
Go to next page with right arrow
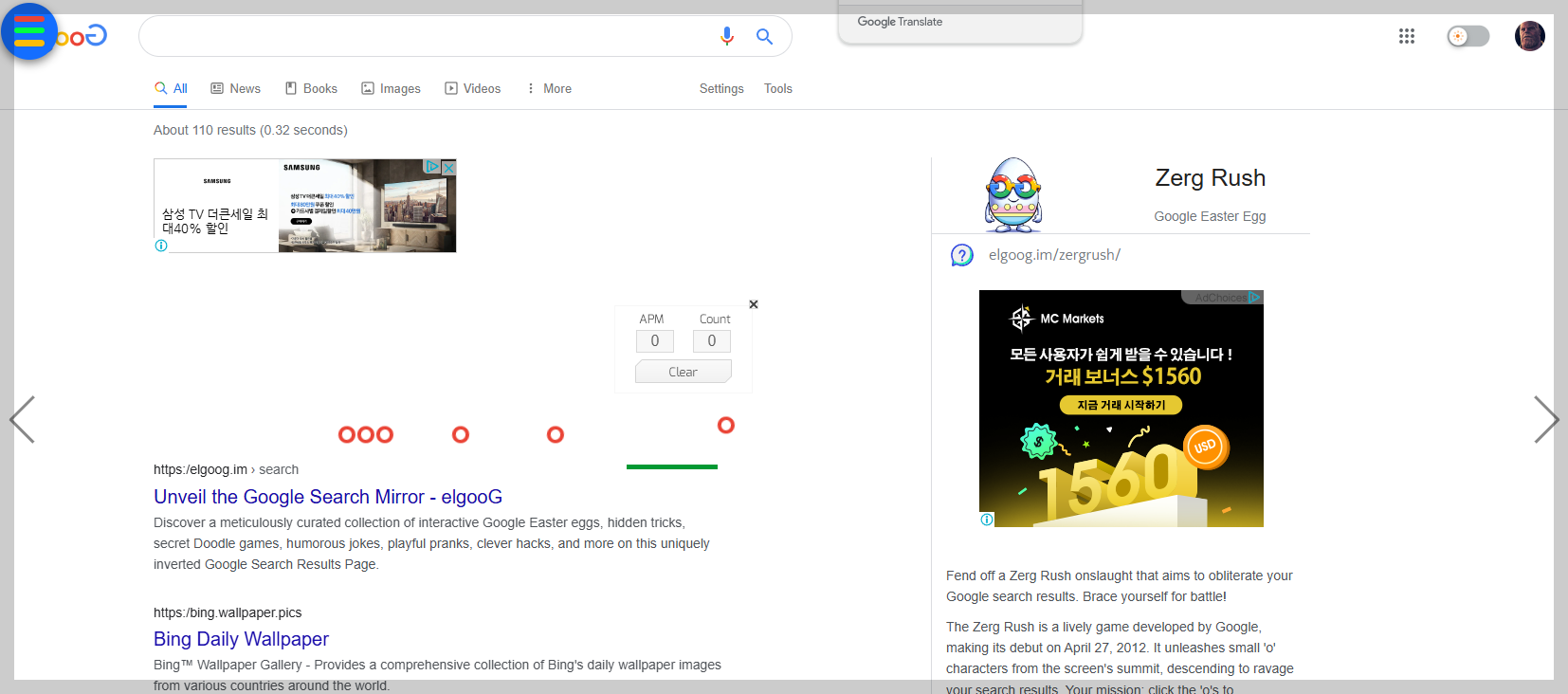click(x=1546, y=419)
